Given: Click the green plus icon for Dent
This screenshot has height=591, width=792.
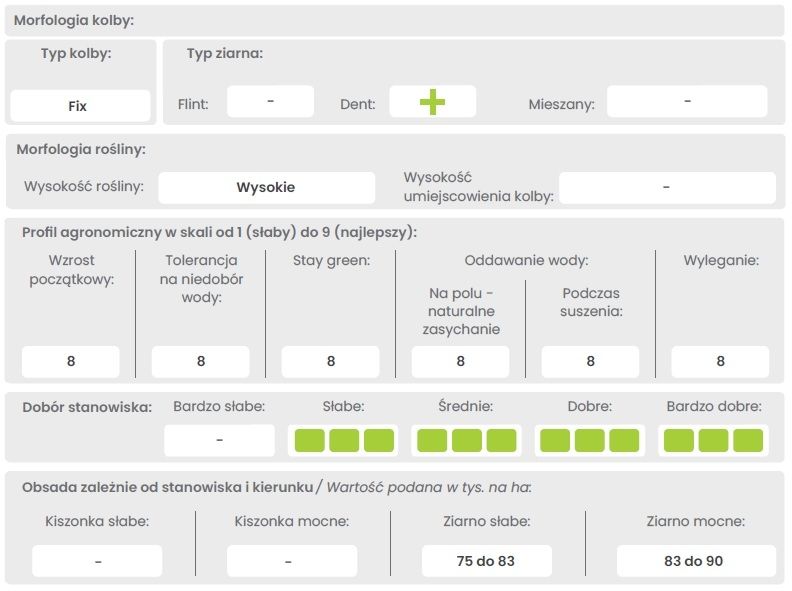Looking at the screenshot, I should 432,102.
